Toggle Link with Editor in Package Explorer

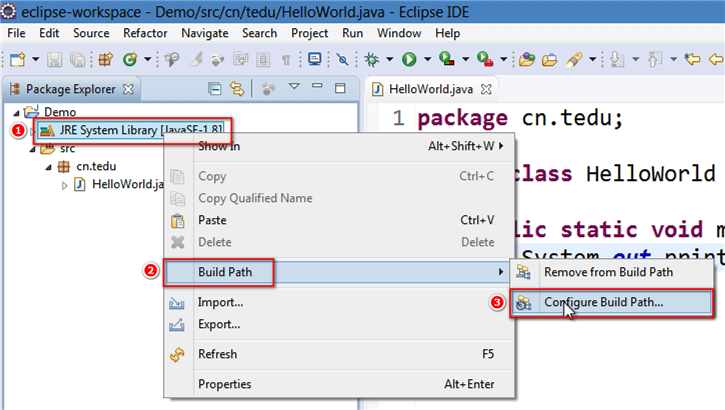[237, 88]
